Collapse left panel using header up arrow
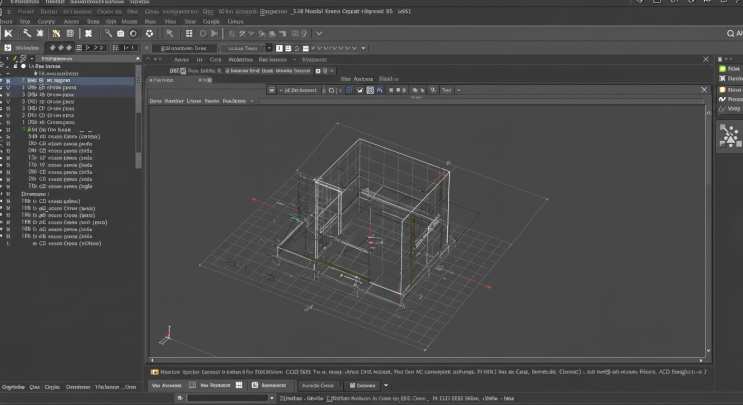The height and width of the screenshot is (405, 743). (138, 59)
